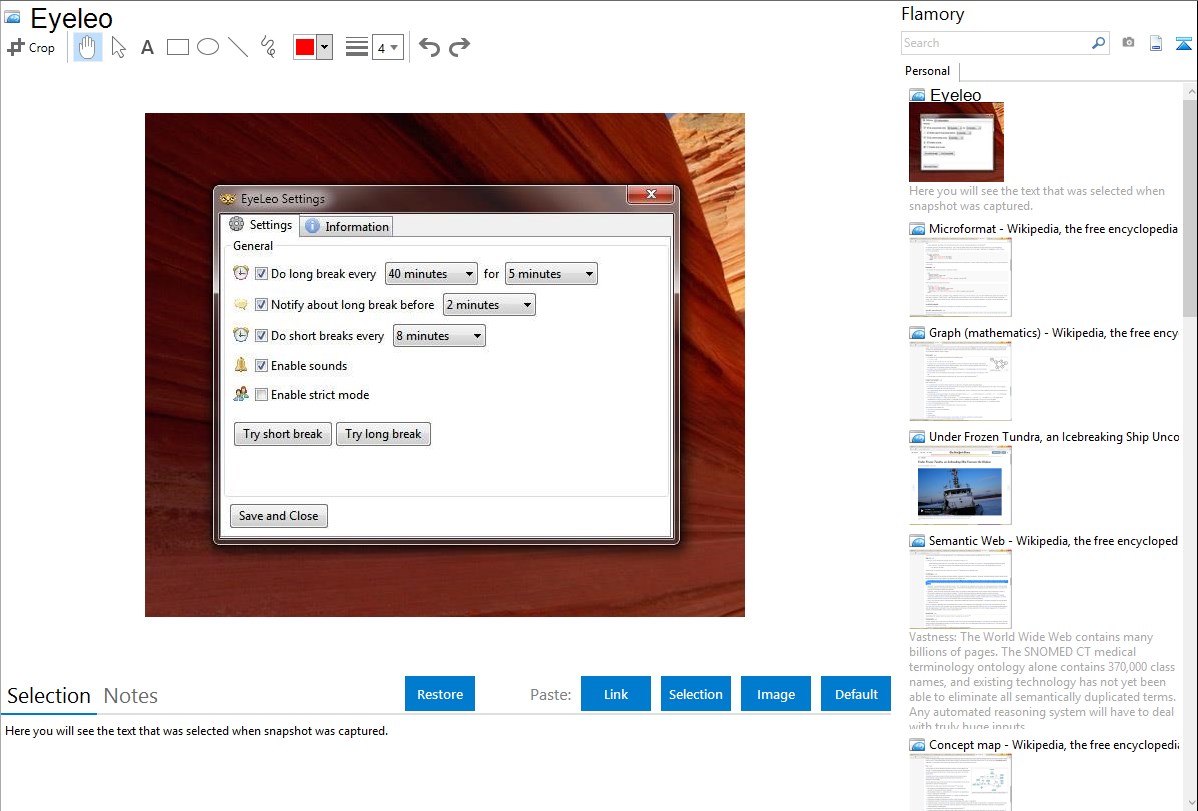Click the gear icon on Settings tab
The height and width of the screenshot is (811, 1198).
237,224
